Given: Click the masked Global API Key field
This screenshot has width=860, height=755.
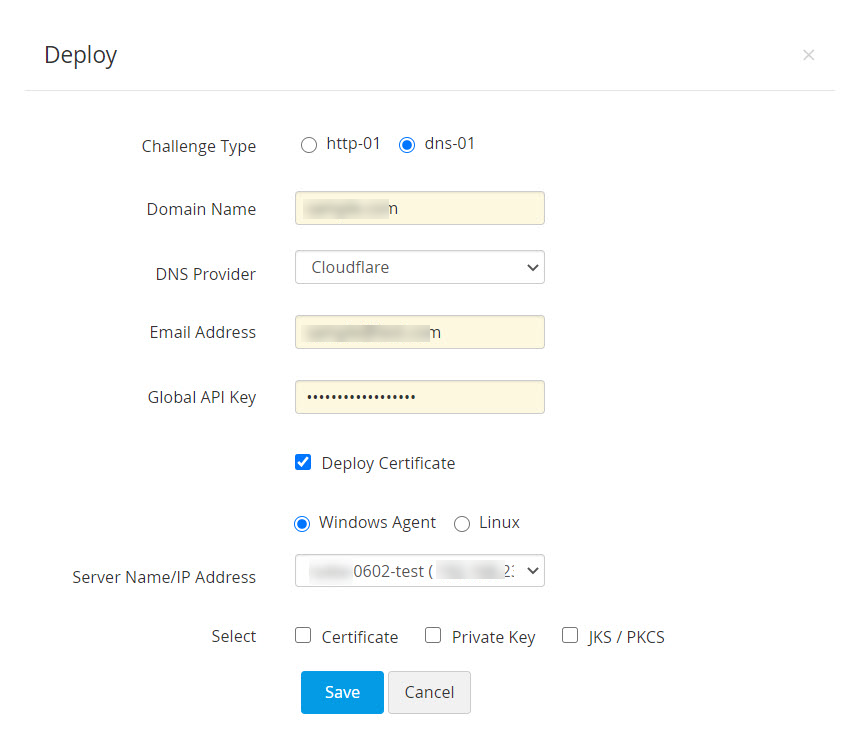Looking at the screenshot, I should point(419,397).
